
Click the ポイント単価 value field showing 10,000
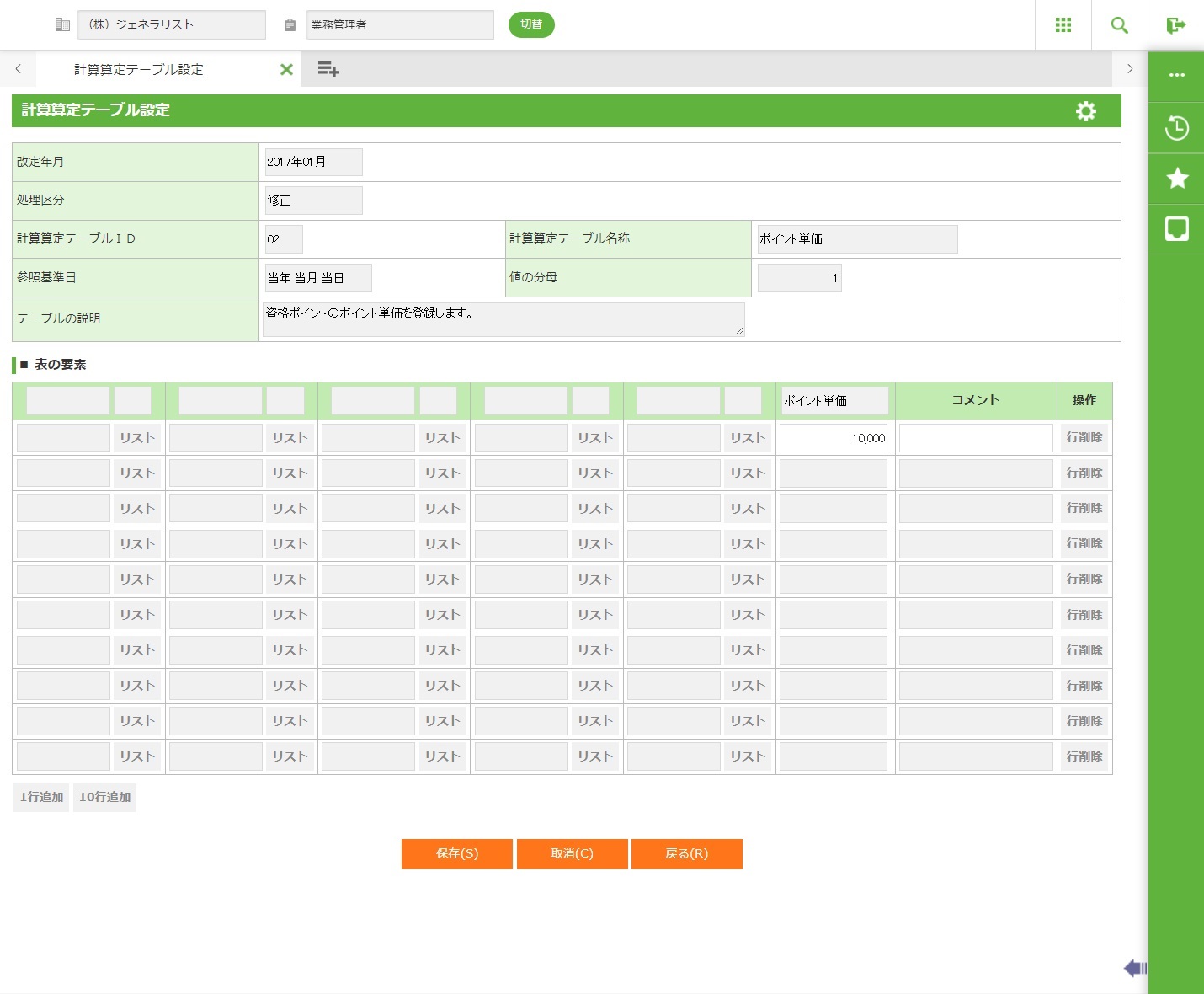[x=833, y=438]
